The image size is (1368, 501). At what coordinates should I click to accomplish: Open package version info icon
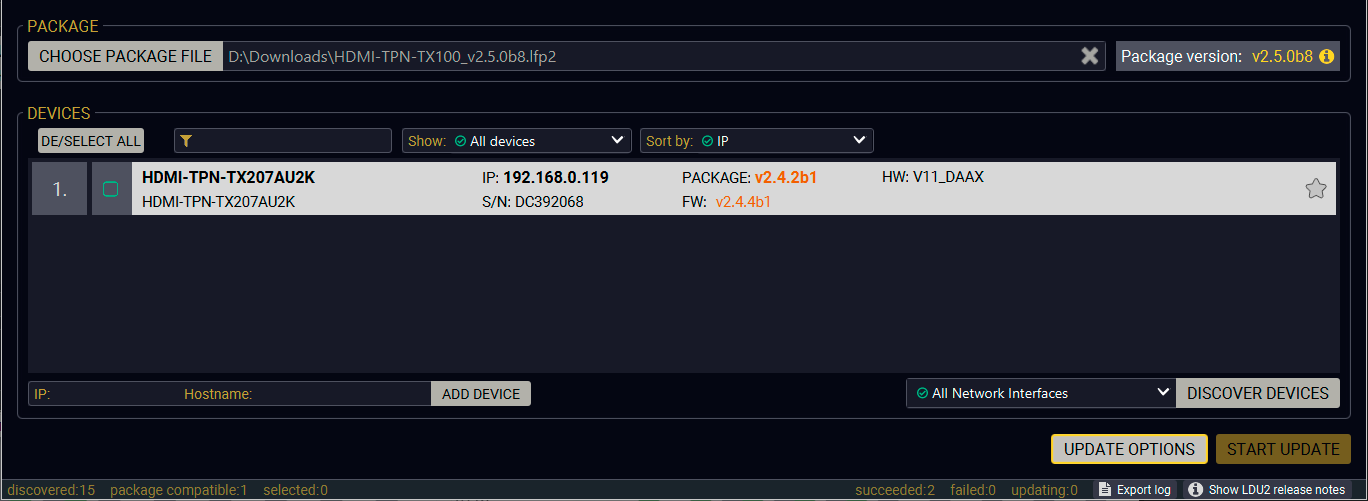click(1327, 56)
